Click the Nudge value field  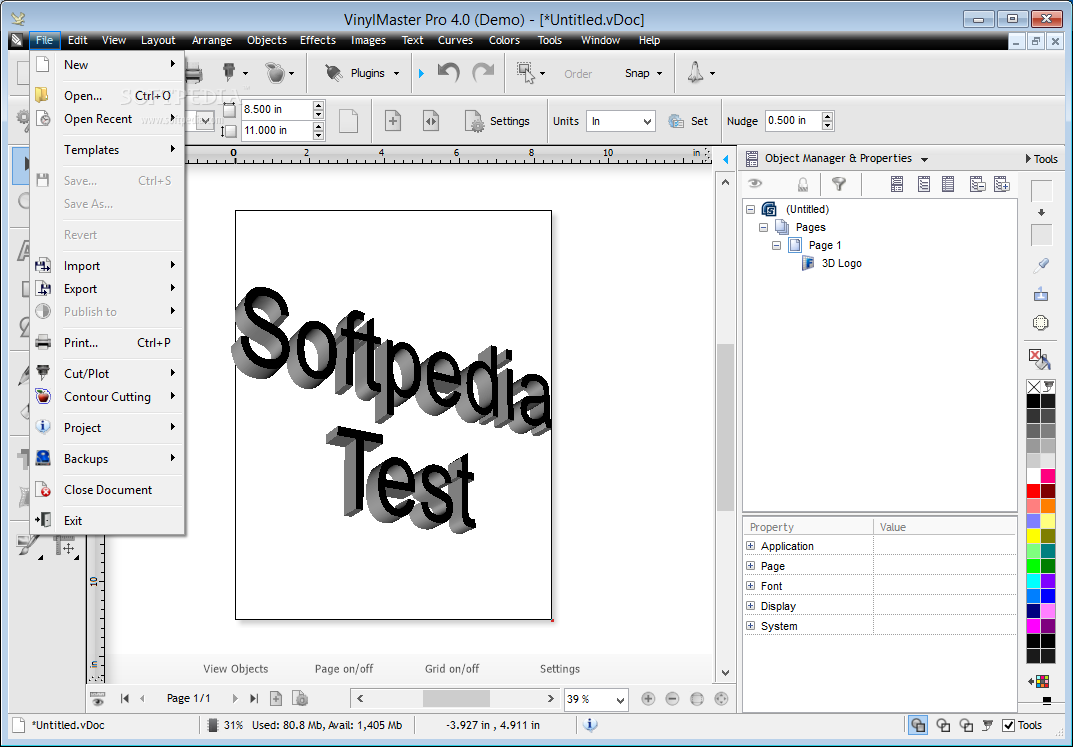[x=792, y=121]
